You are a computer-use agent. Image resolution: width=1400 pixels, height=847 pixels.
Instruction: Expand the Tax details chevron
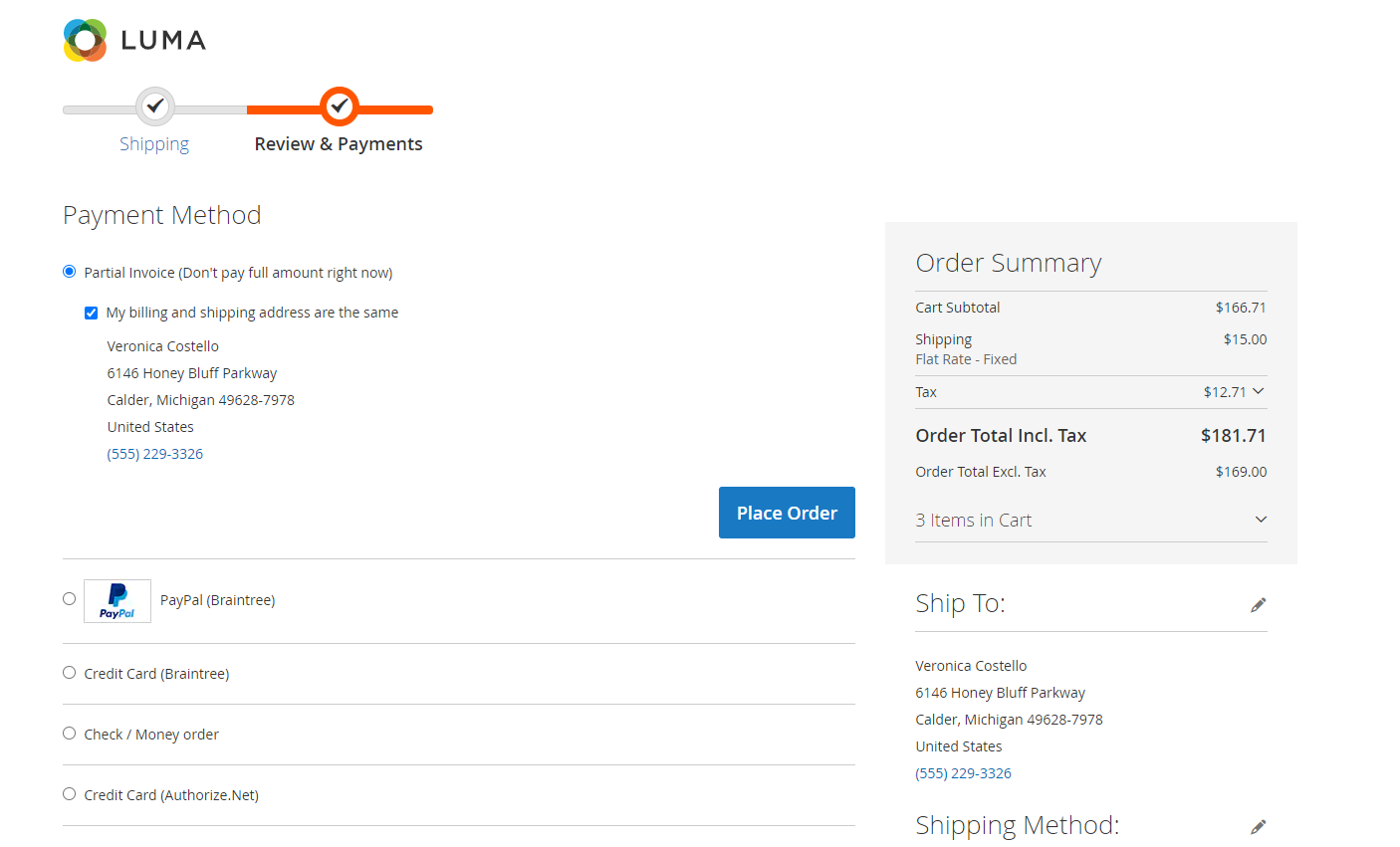[1259, 391]
